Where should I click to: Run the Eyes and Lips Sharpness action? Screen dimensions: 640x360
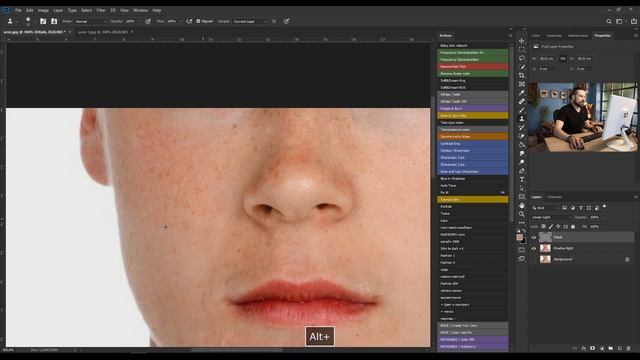[473, 171]
